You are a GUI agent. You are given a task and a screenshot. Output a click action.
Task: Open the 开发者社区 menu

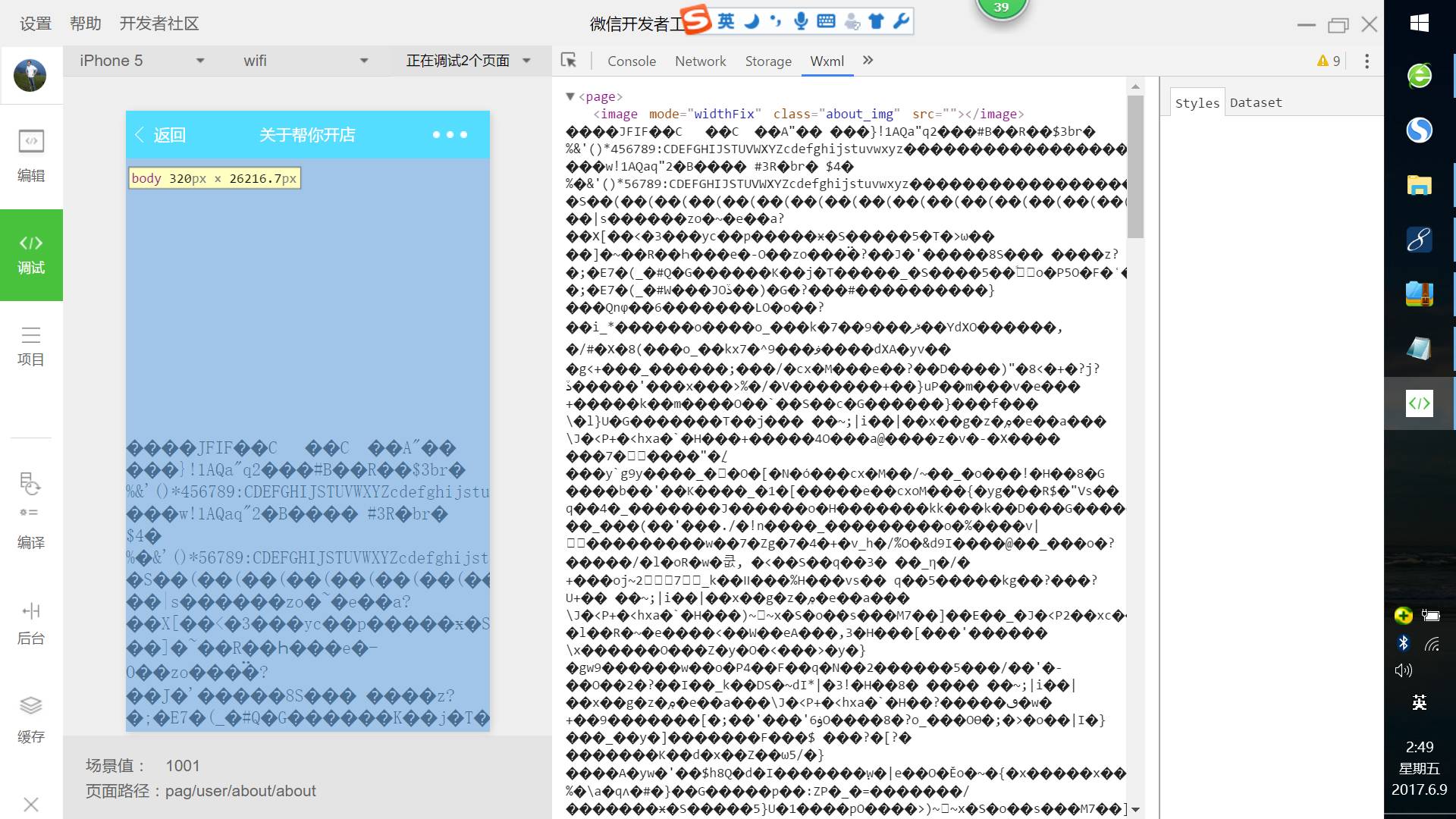pyautogui.click(x=158, y=24)
